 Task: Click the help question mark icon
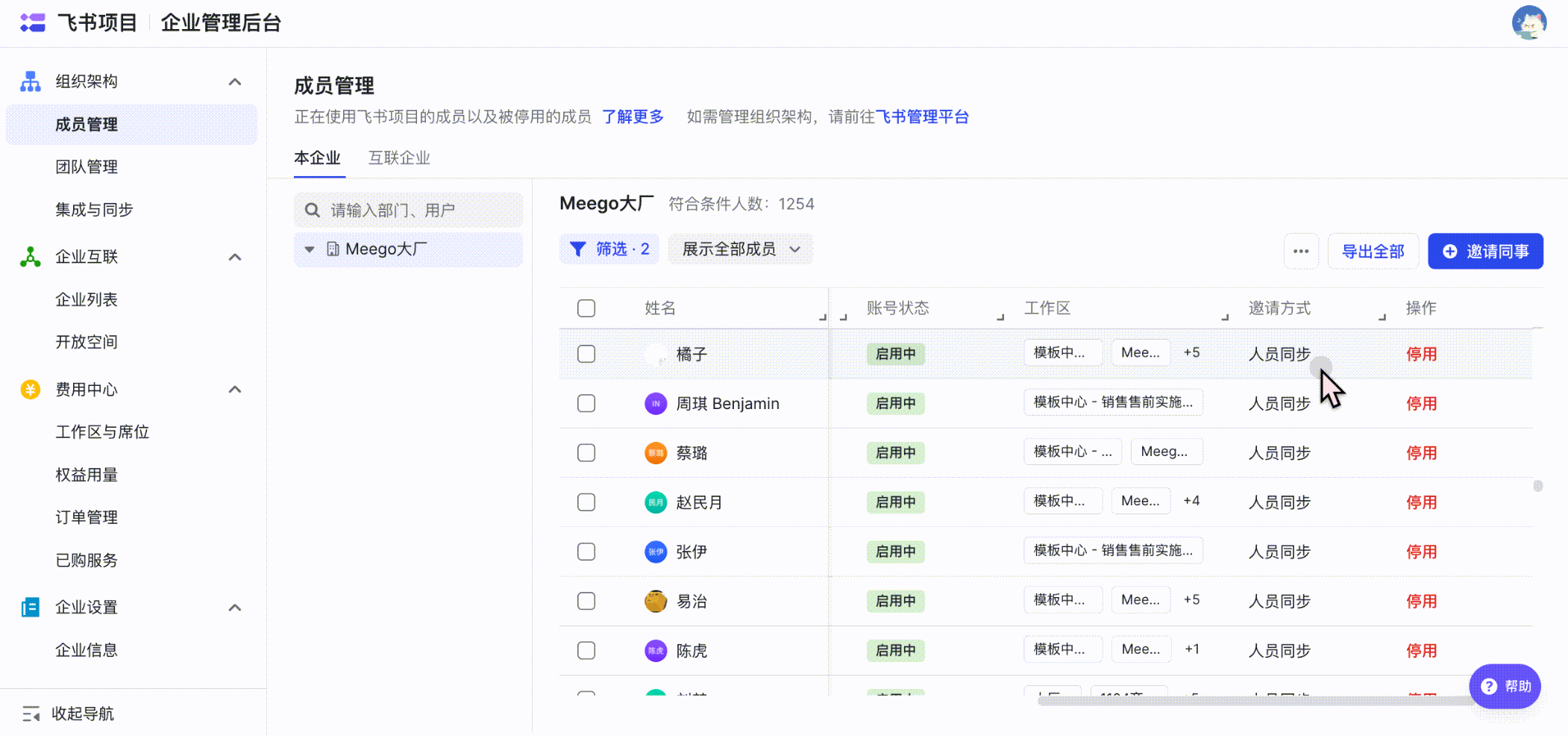[1489, 687]
